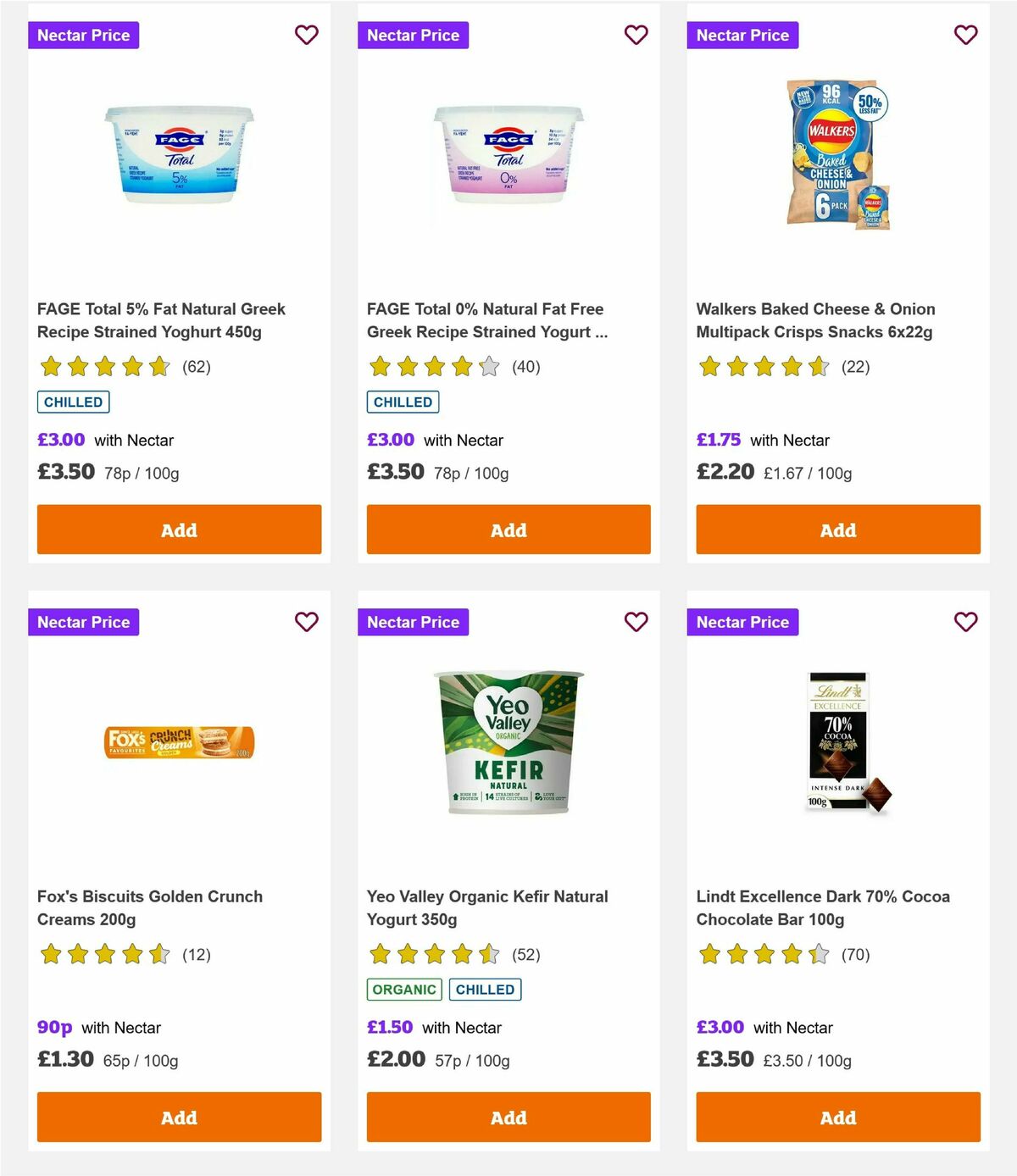Viewport: 1017px width, 1176px height.
Task: Add Yeo Valley Kefir Natural Yogurt to basket
Action: point(508,1117)
